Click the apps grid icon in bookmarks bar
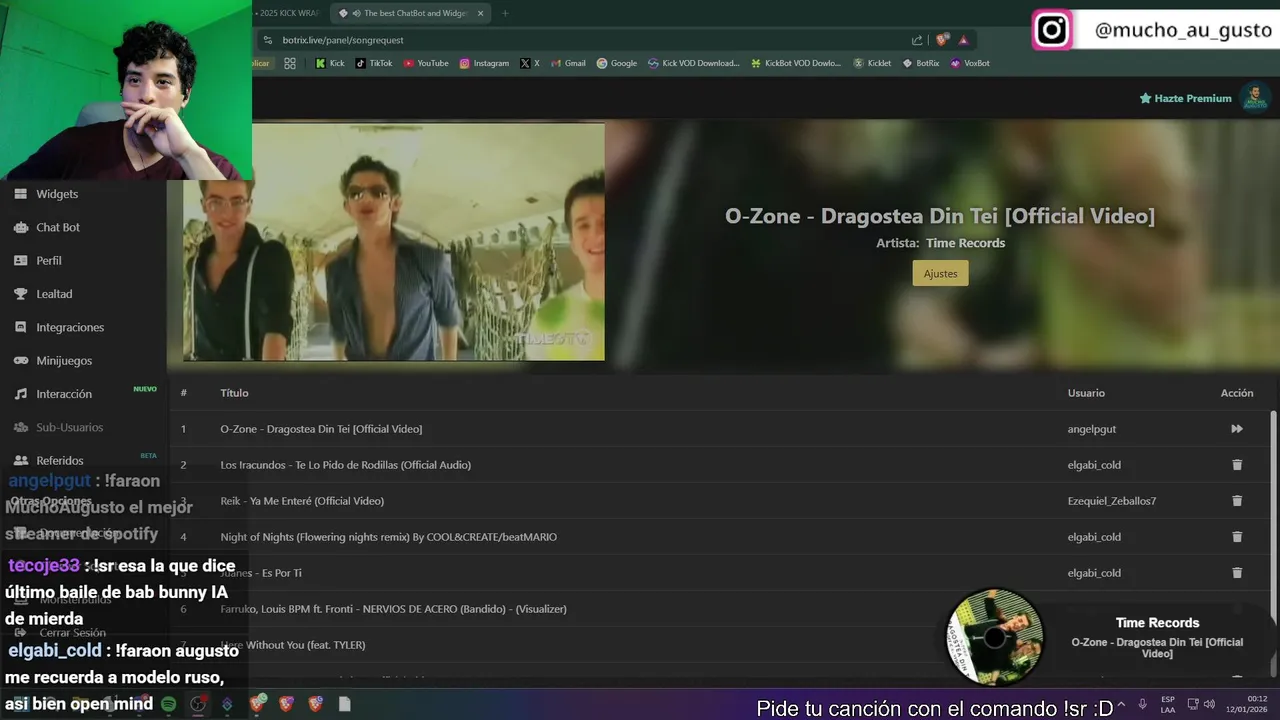This screenshot has height=720, width=1280. point(290,63)
